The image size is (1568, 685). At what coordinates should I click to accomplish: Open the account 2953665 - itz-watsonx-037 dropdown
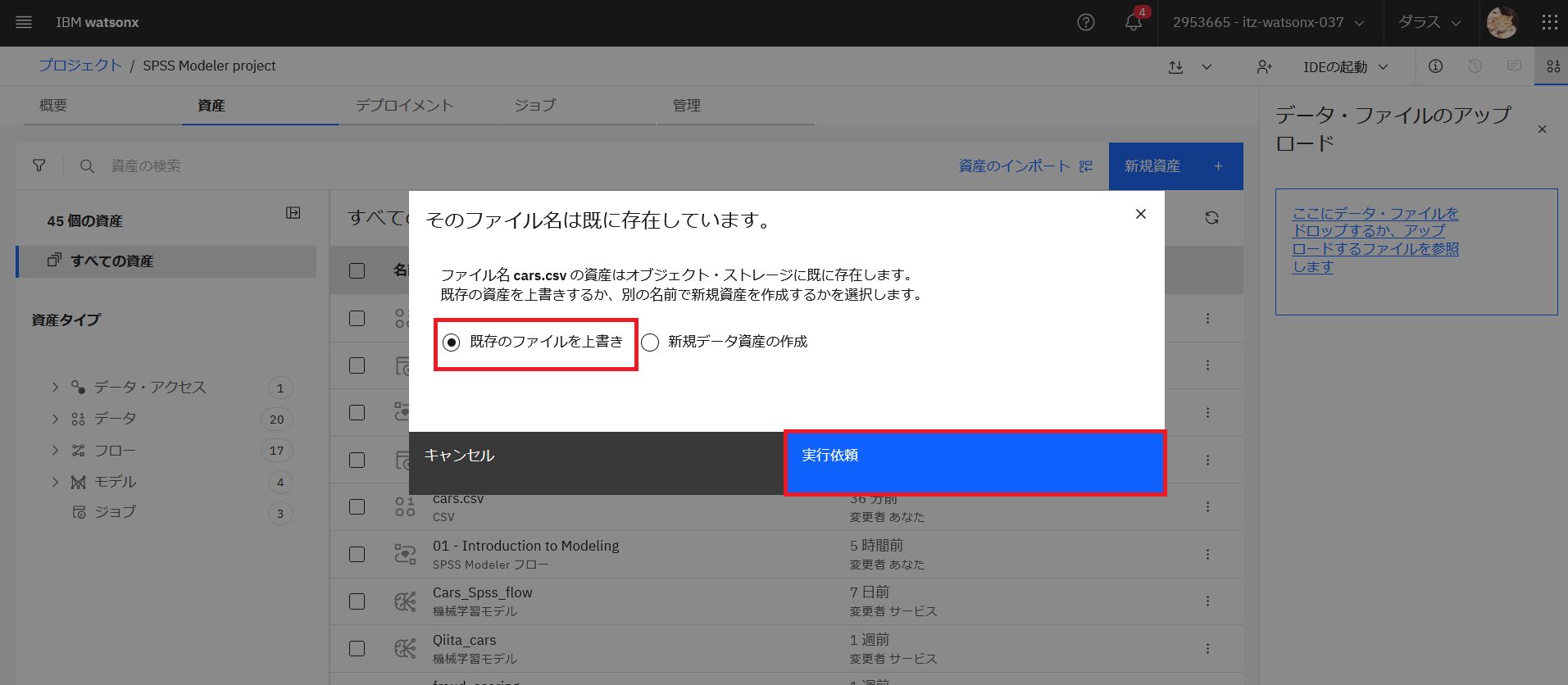coord(1268,22)
